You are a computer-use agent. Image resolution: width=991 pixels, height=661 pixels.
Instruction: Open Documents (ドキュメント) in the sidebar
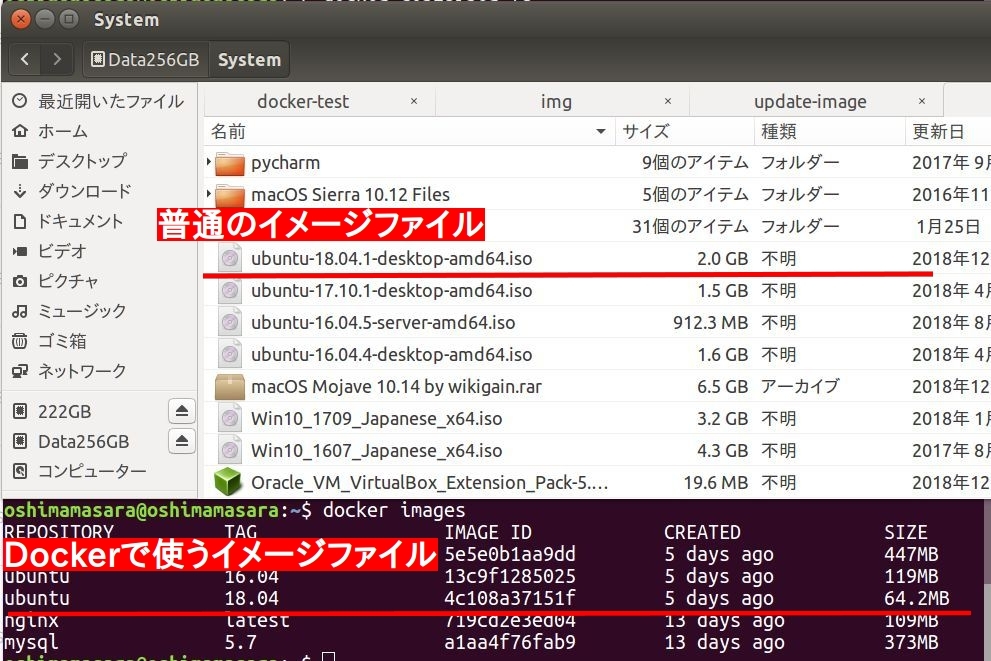click(68, 221)
